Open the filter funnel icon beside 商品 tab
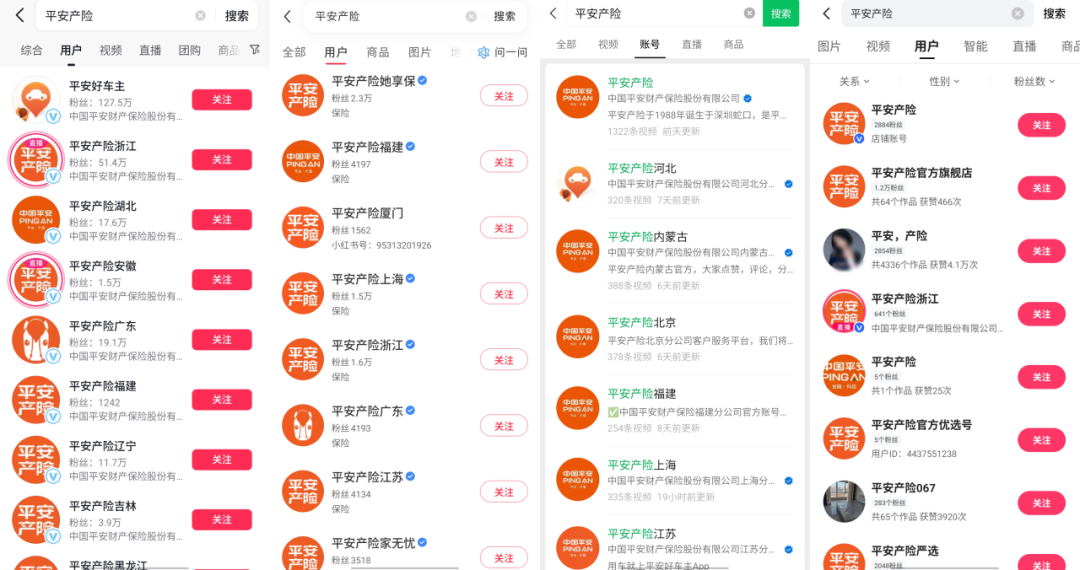The height and width of the screenshot is (570, 1080). [255, 50]
